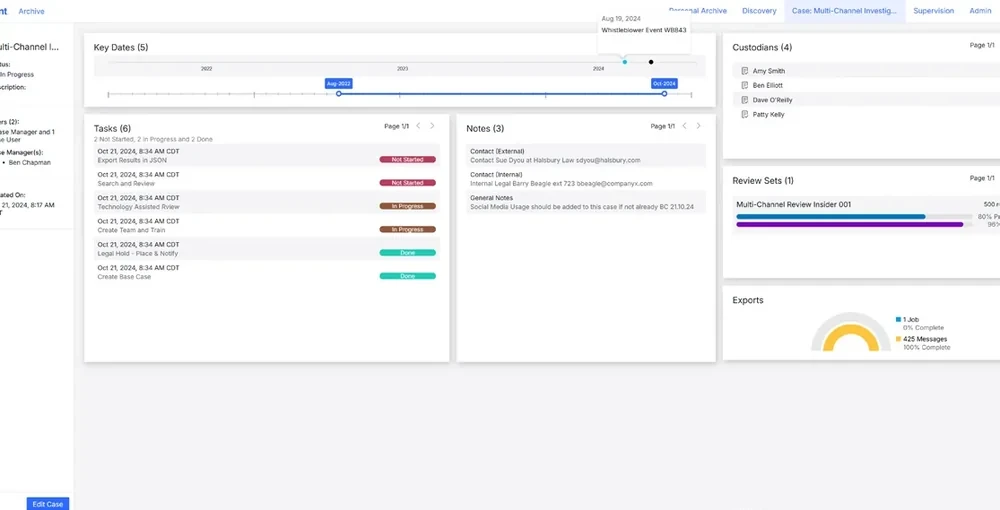The image size is (1000, 510).
Task: Select Legal Hold - Place & Notify task
Action: click(267, 249)
